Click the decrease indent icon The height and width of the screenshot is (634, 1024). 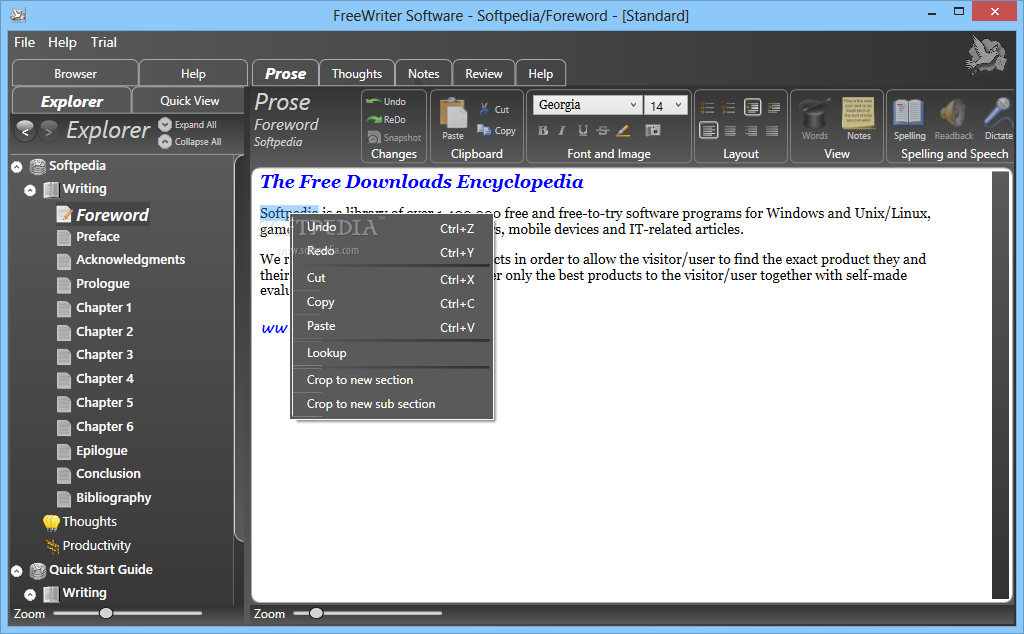[x=752, y=107]
